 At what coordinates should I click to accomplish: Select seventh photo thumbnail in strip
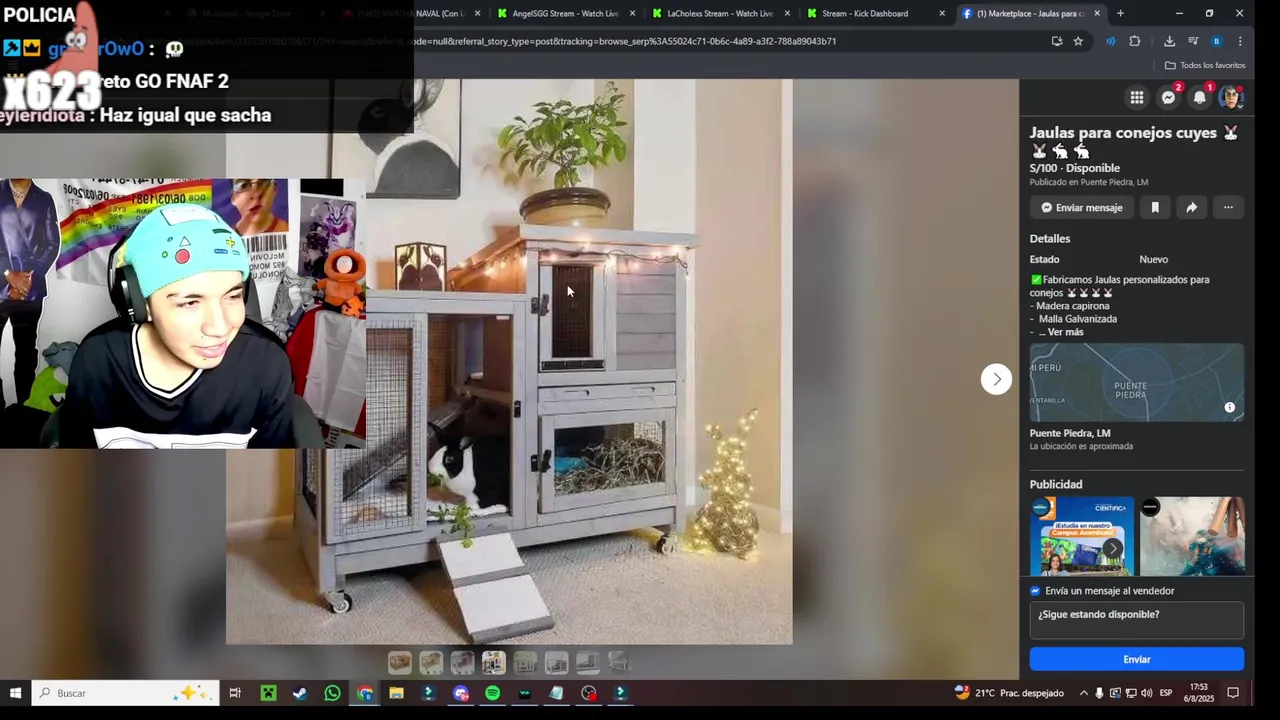[x=588, y=662]
